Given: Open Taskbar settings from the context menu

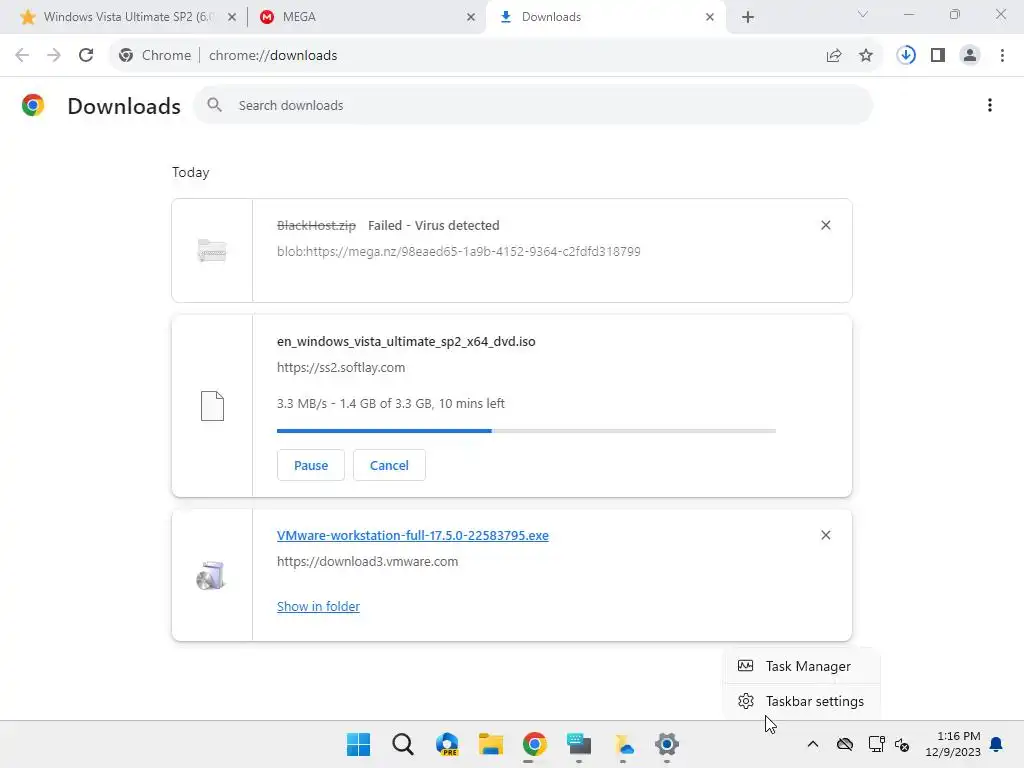Looking at the screenshot, I should pyautogui.click(x=801, y=701).
